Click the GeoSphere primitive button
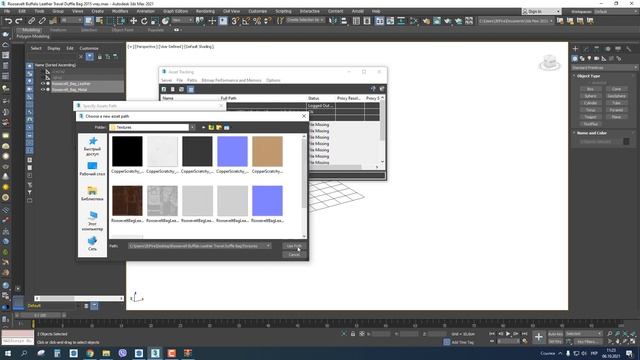This screenshot has width=640, height=360. [616, 96]
